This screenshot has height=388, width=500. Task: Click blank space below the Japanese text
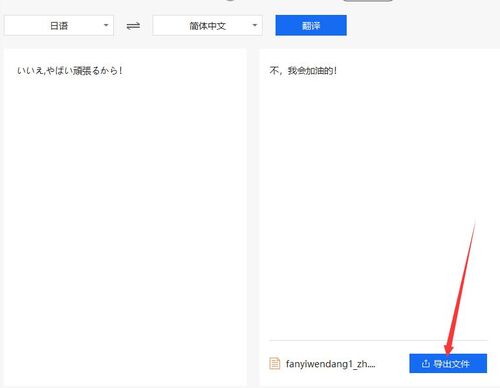pyautogui.click(x=125, y=217)
